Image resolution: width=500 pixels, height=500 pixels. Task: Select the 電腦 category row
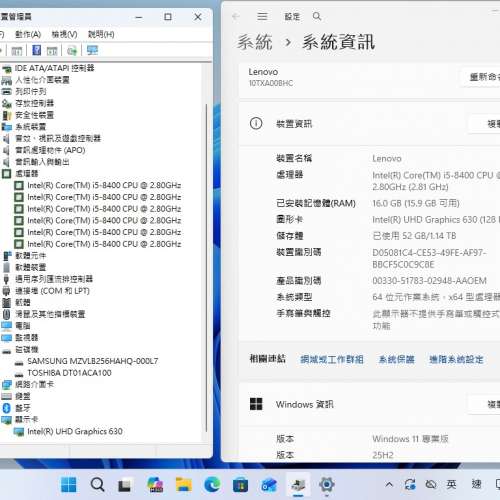(x=23, y=326)
